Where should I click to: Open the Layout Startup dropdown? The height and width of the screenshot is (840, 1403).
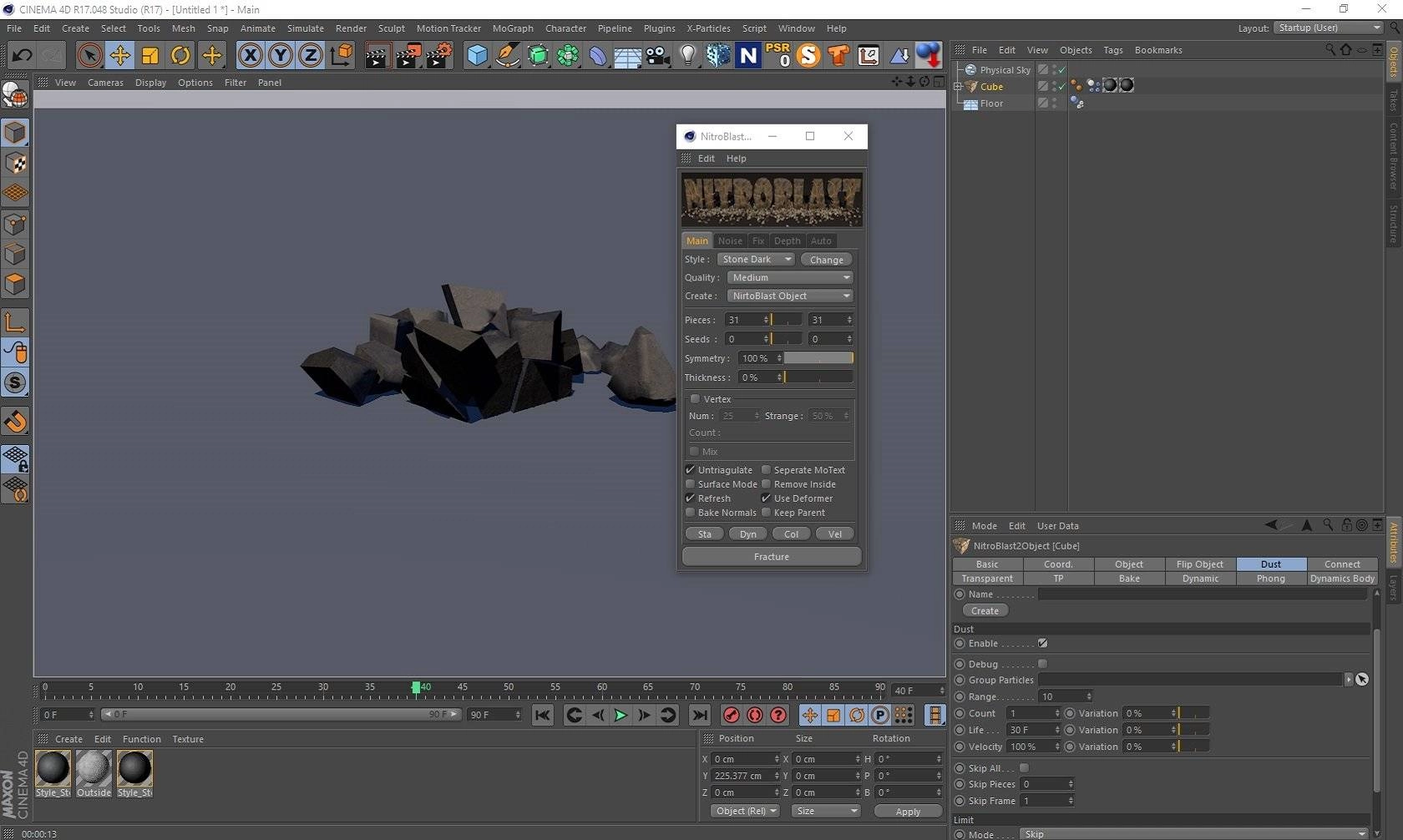(1328, 28)
